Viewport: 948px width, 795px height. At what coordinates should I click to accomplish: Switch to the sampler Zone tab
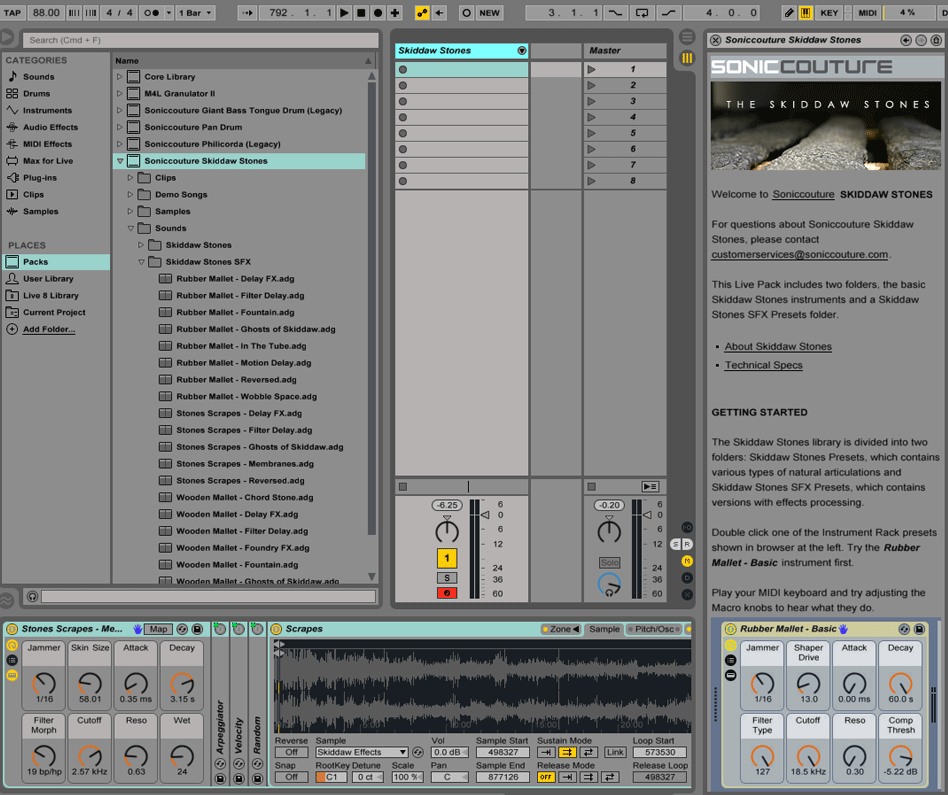coord(561,629)
